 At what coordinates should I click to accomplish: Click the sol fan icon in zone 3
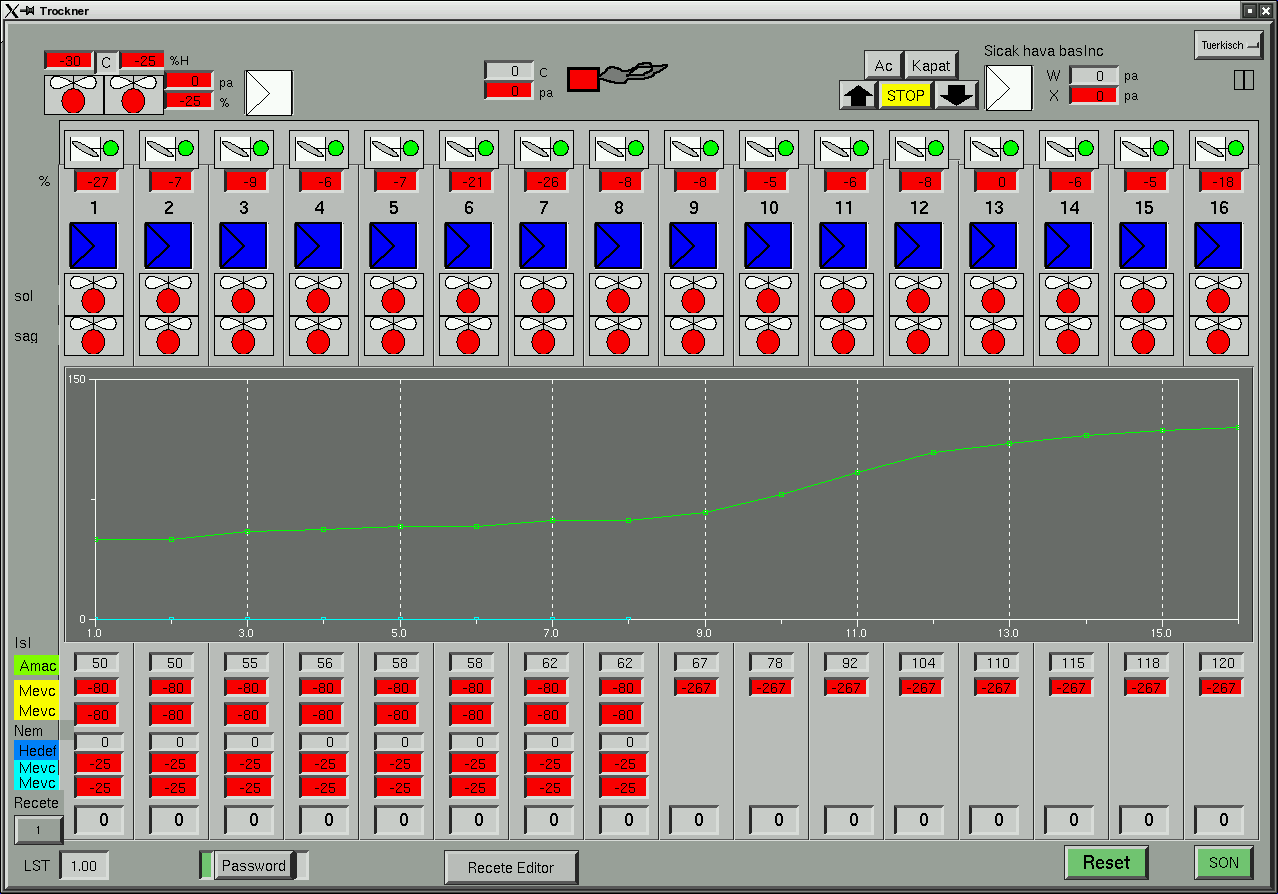tap(244, 294)
